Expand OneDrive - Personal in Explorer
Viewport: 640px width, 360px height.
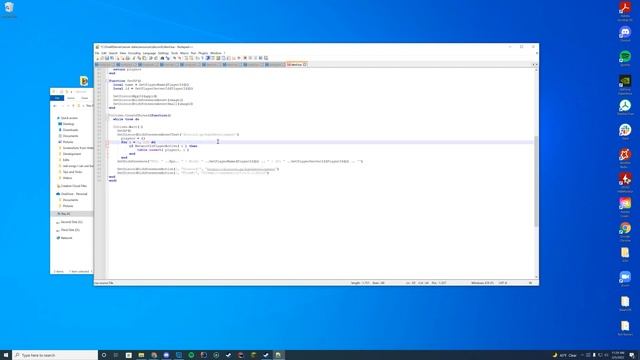click(x=74, y=194)
